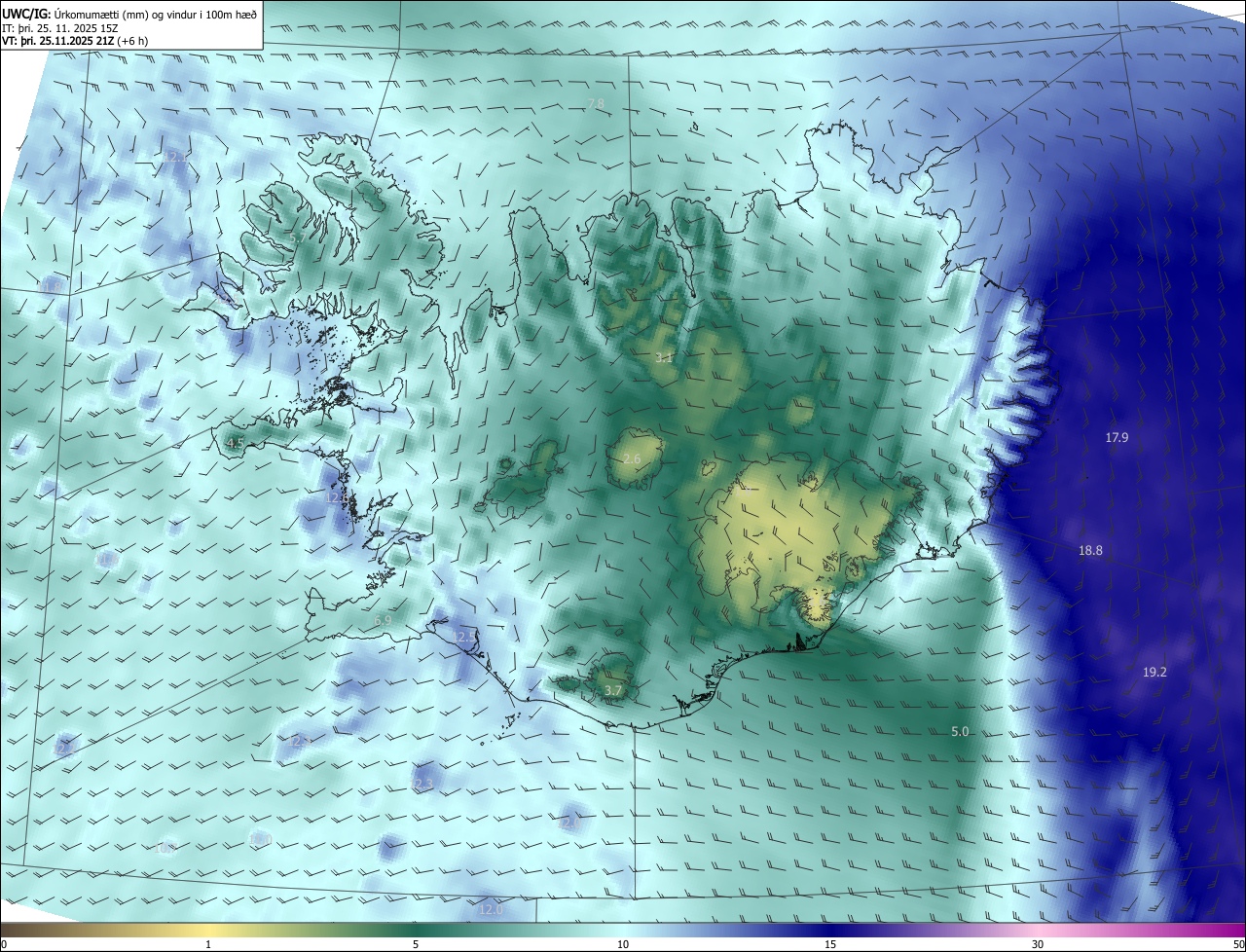Image resolution: width=1246 pixels, height=952 pixels.
Task: Click the VT valid time line
Action: 74,41
